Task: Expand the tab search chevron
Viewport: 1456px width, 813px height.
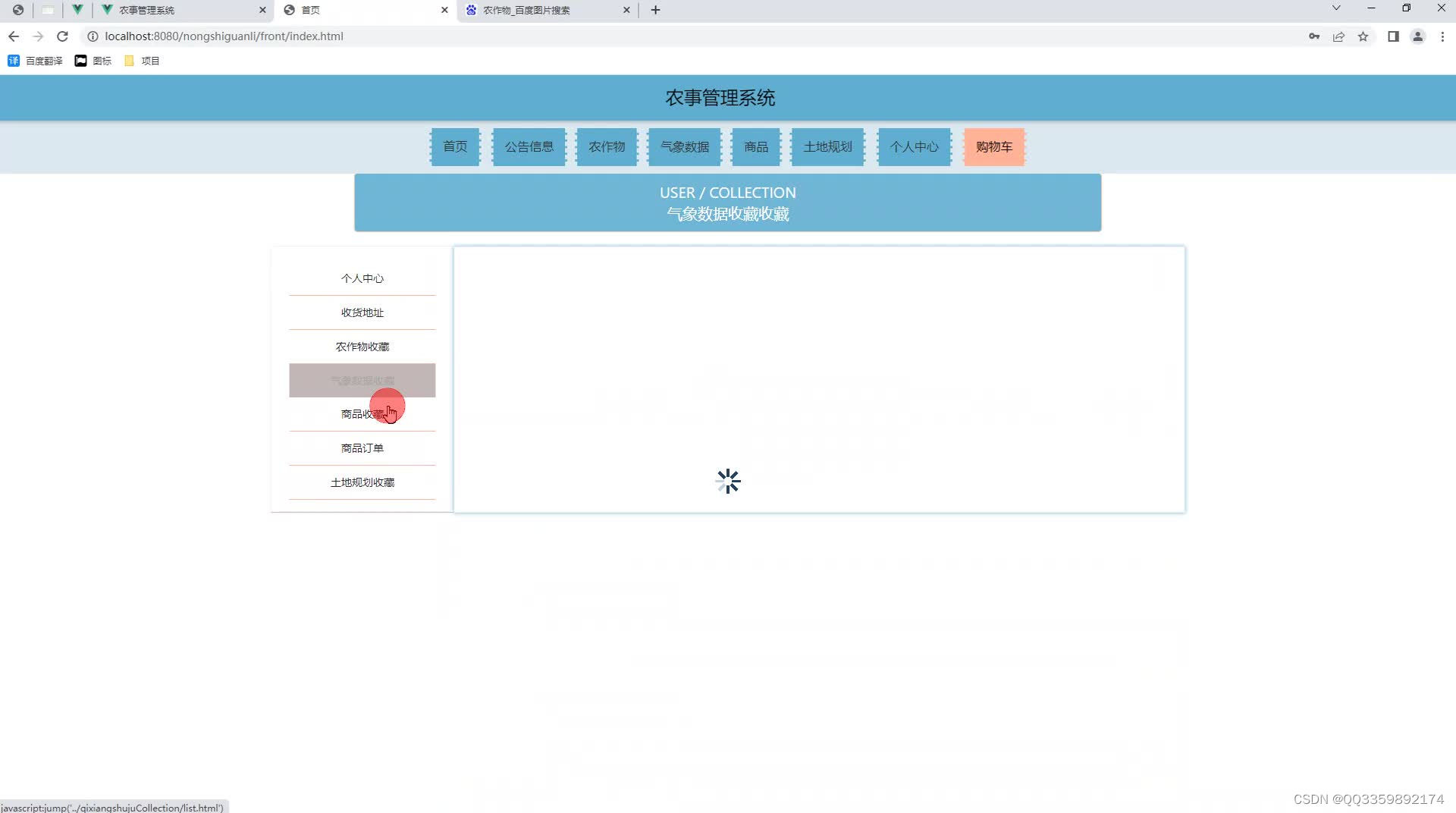Action: [1336, 8]
